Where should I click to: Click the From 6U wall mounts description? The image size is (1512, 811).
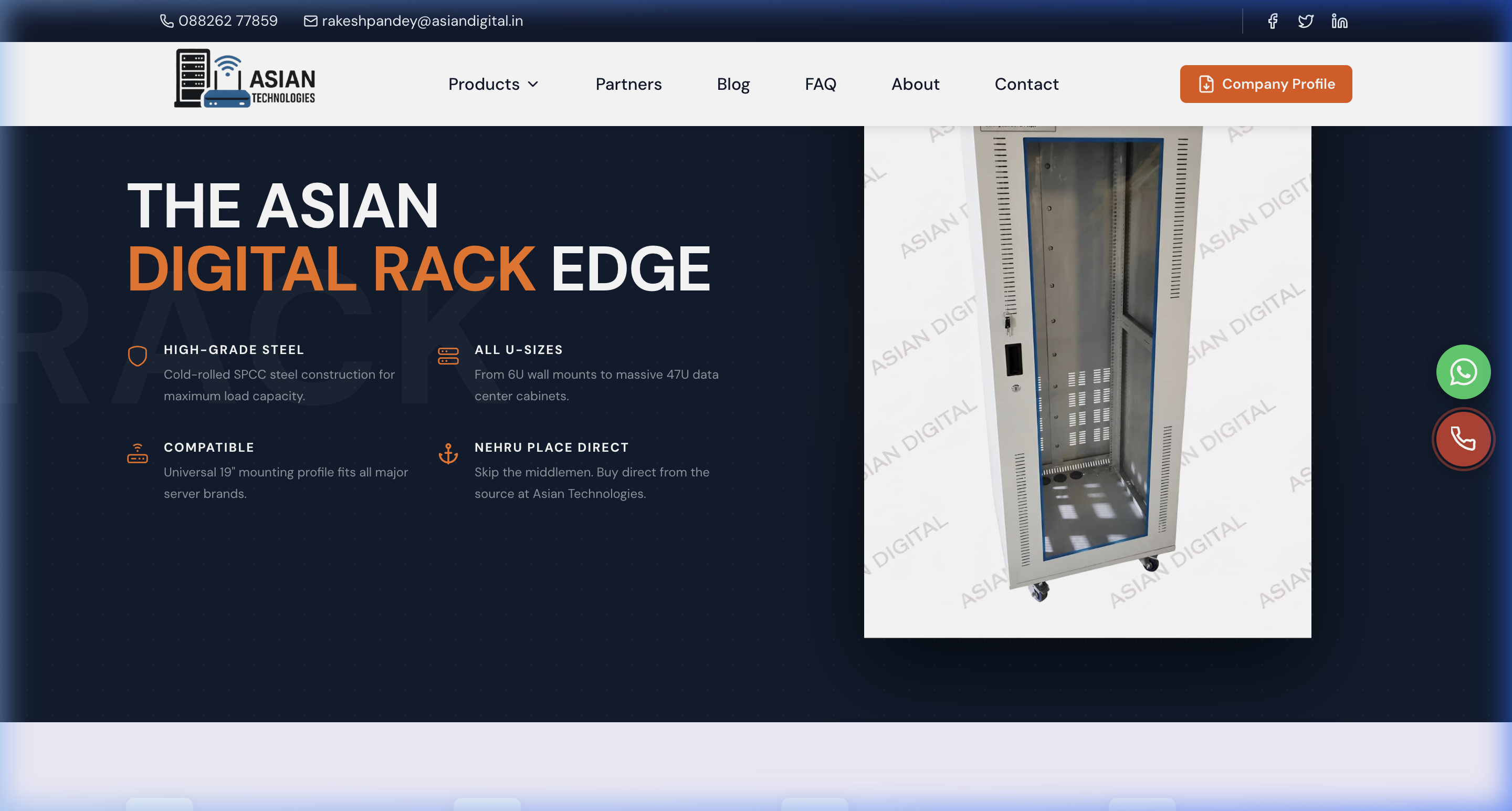(596, 385)
